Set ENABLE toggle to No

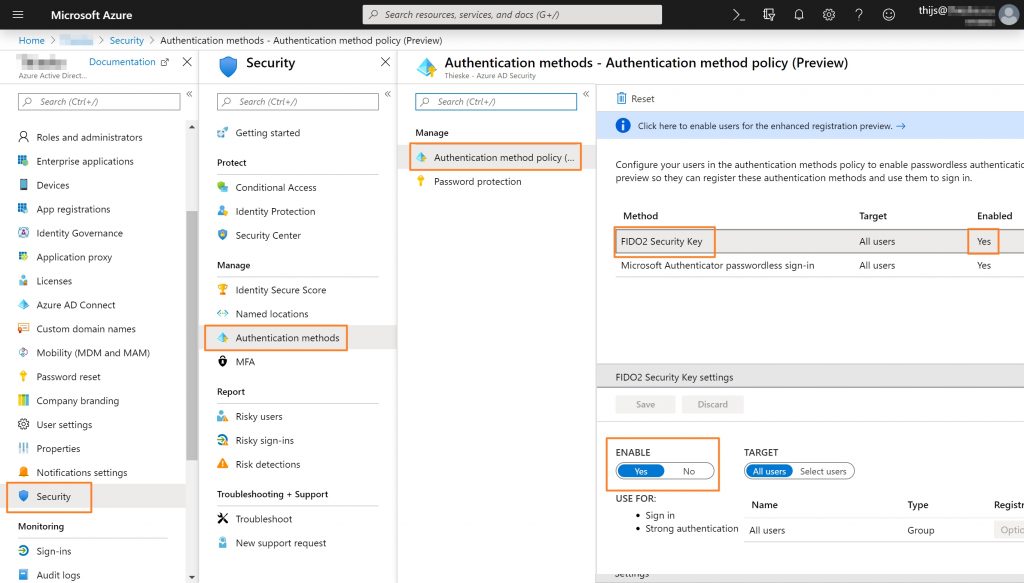(x=689, y=471)
